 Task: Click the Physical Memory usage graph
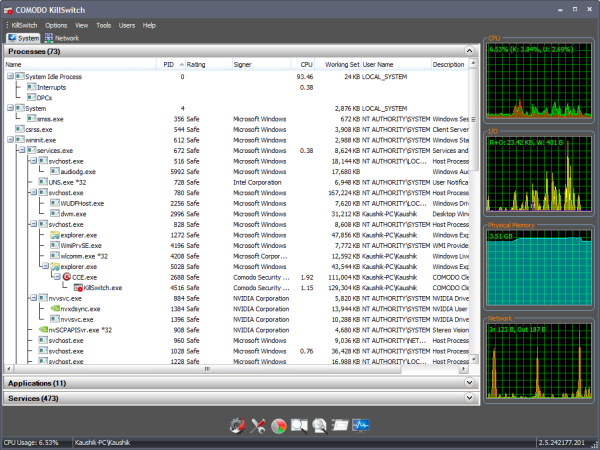(x=539, y=266)
